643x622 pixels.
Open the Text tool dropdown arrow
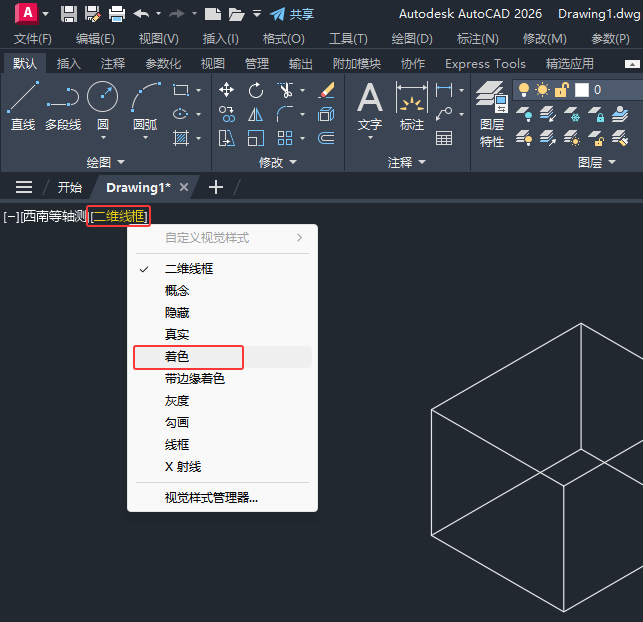point(370,138)
